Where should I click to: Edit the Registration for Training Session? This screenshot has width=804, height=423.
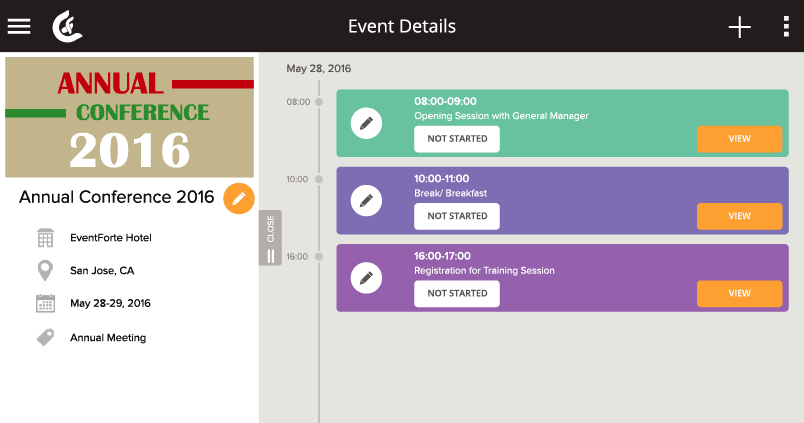(x=366, y=278)
